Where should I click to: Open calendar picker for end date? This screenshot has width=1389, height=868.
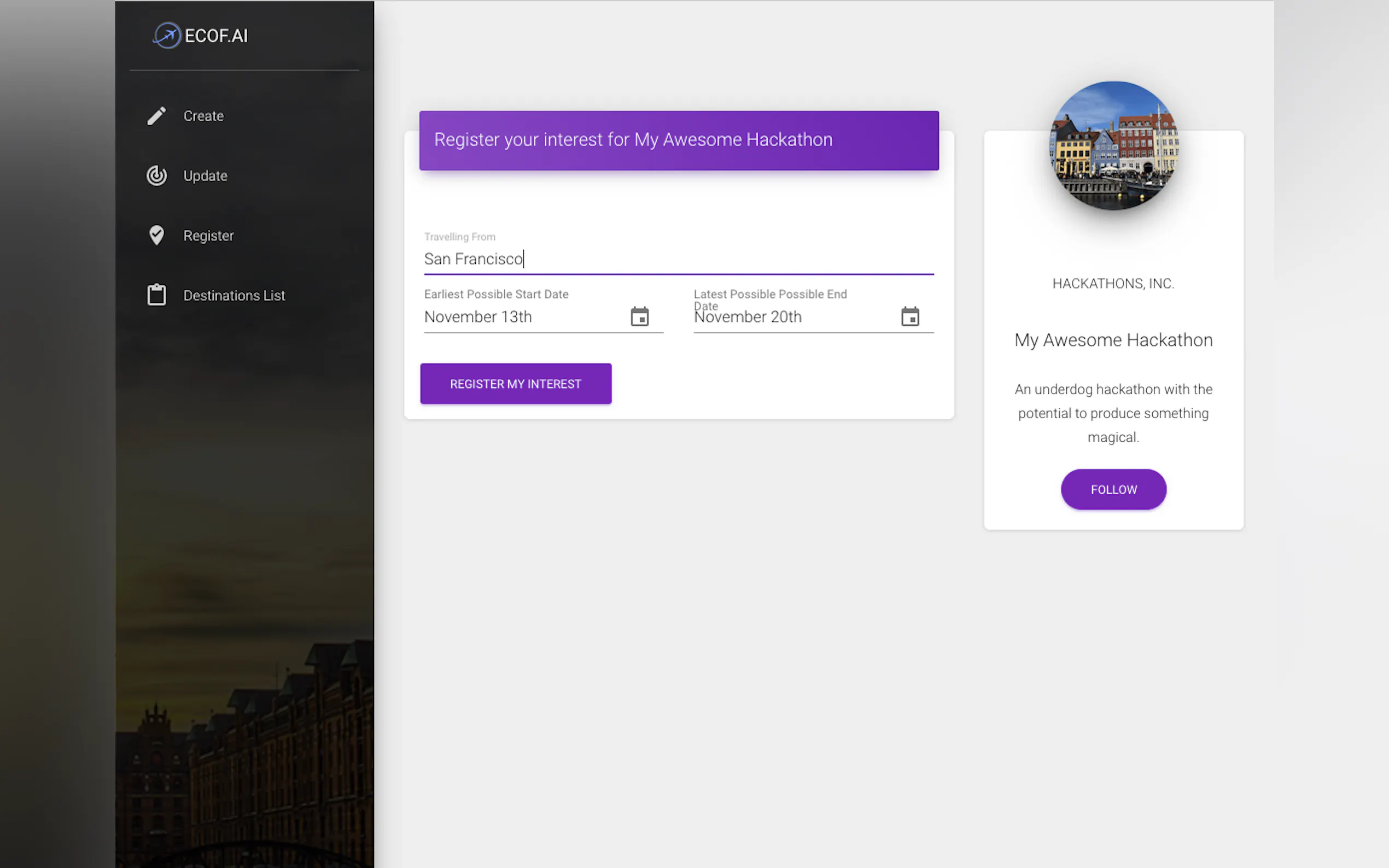909,316
